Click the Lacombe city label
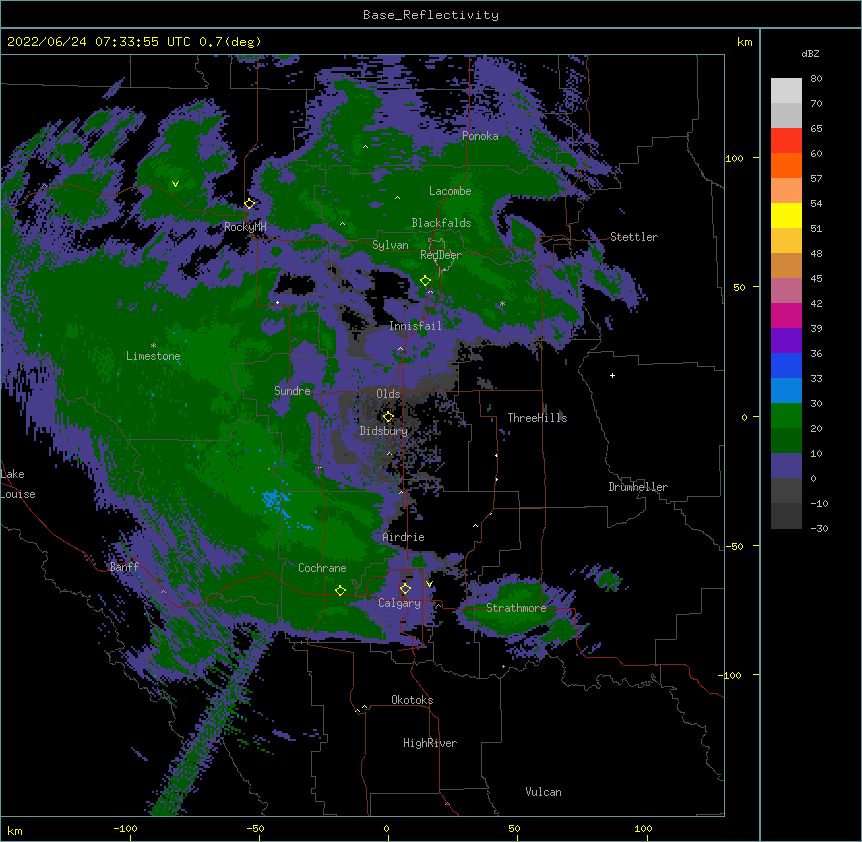862x842 pixels. [450, 191]
